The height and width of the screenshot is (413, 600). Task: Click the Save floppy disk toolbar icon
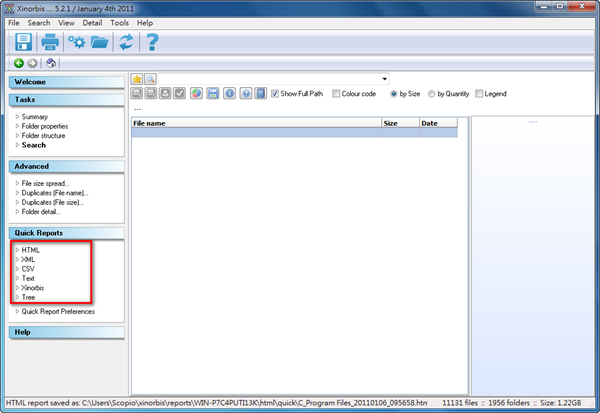(x=22, y=42)
